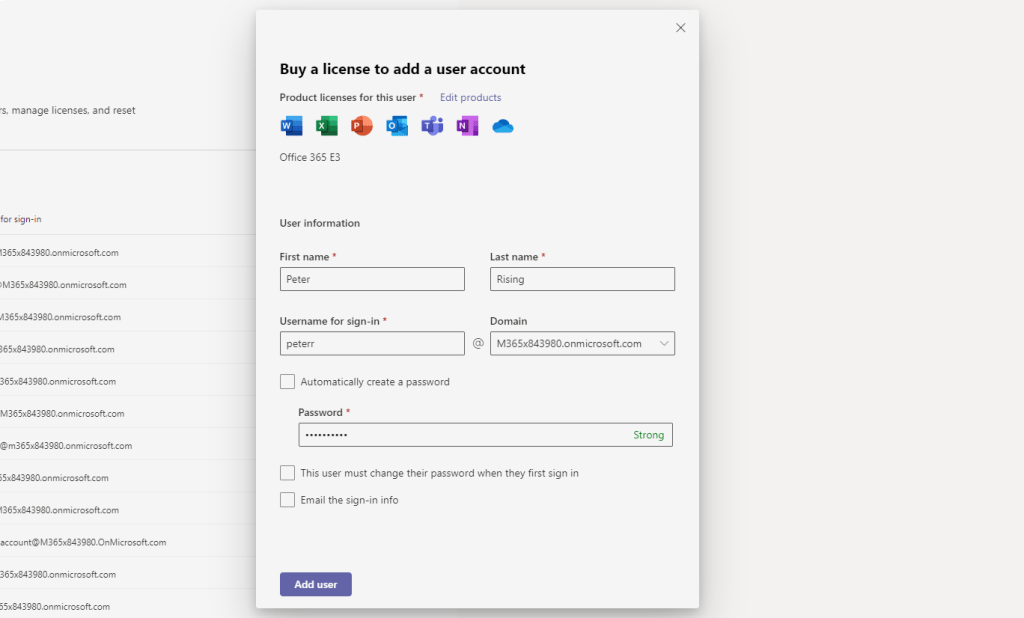Screen dimensions: 1024x618
Task: Expand the Domain dropdown chevron
Action: [664, 344]
